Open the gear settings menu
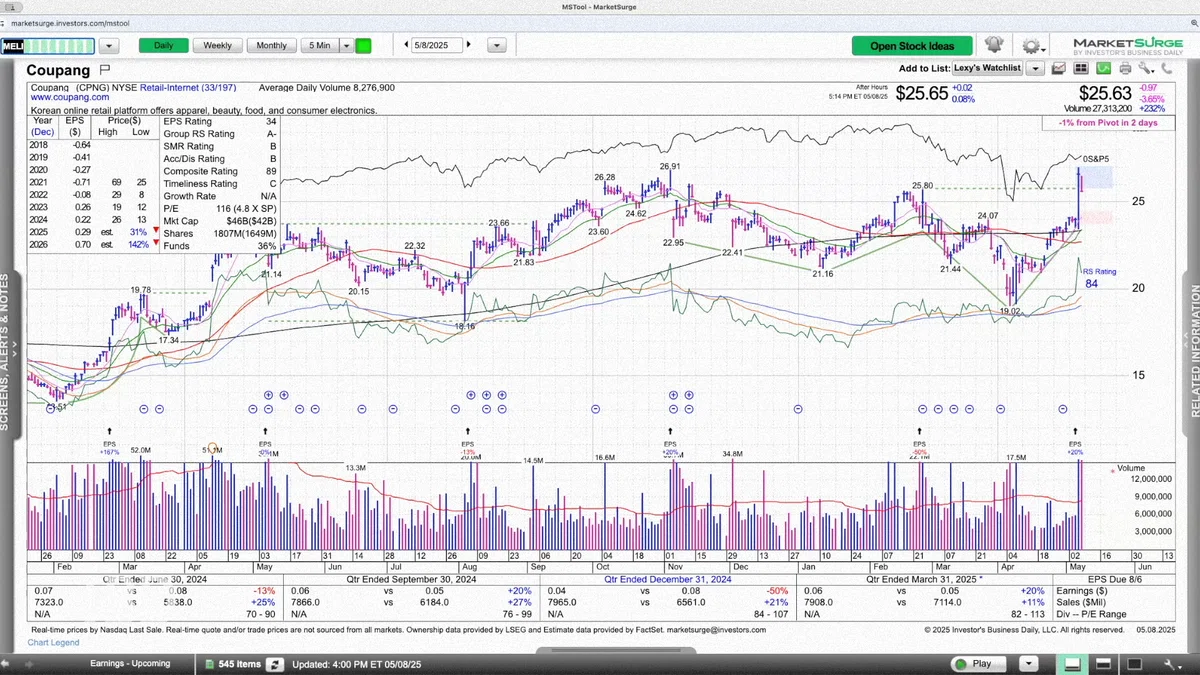The image size is (1200, 675). point(1030,45)
